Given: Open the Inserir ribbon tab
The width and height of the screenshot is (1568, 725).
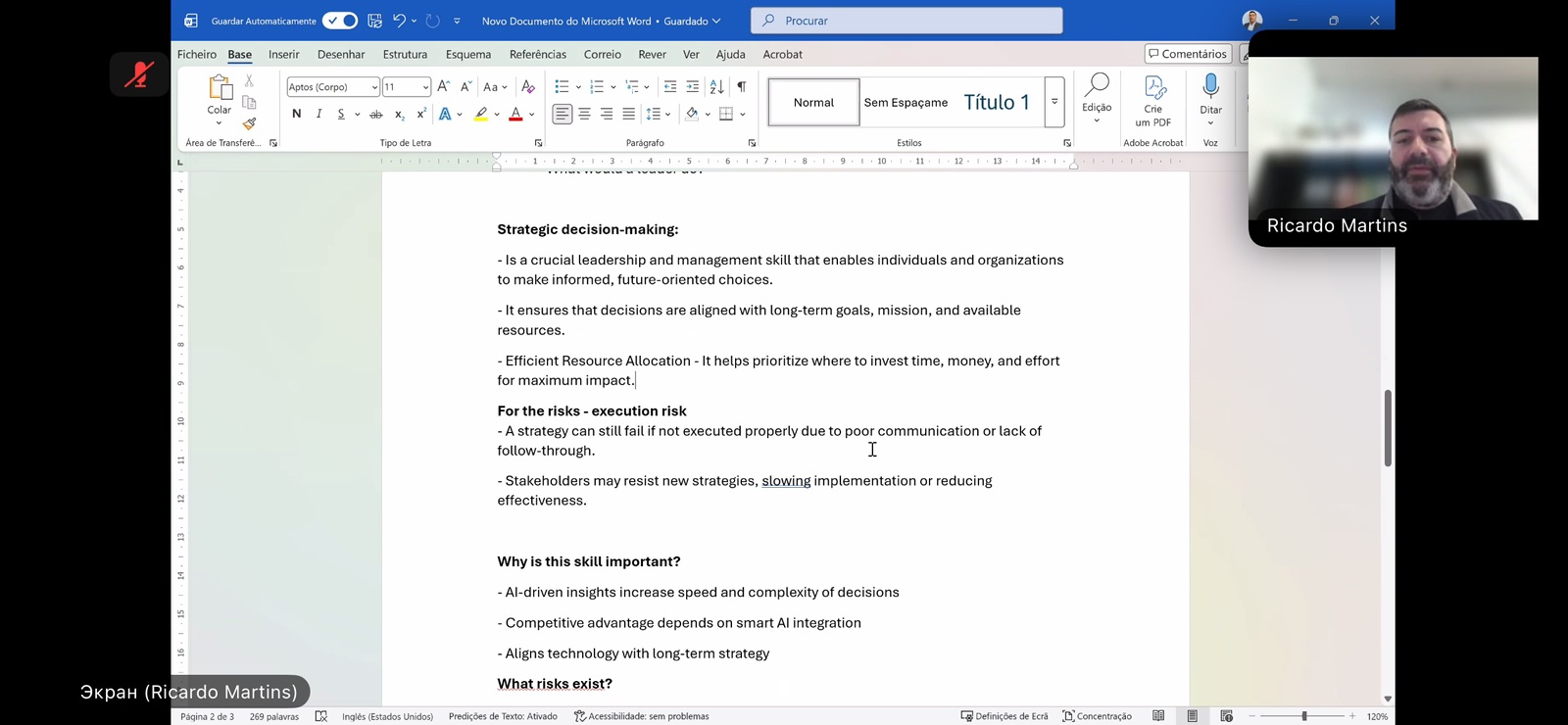Looking at the screenshot, I should coord(283,55).
